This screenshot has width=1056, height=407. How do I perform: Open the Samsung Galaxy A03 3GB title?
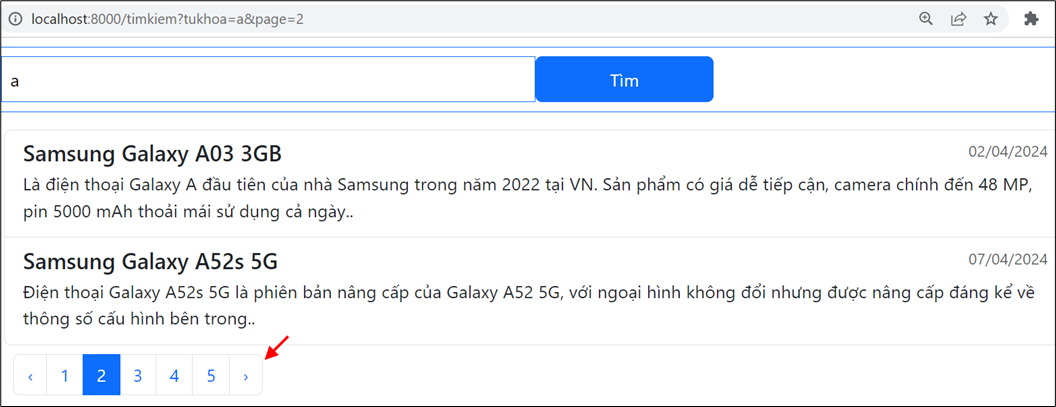click(x=152, y=154)
